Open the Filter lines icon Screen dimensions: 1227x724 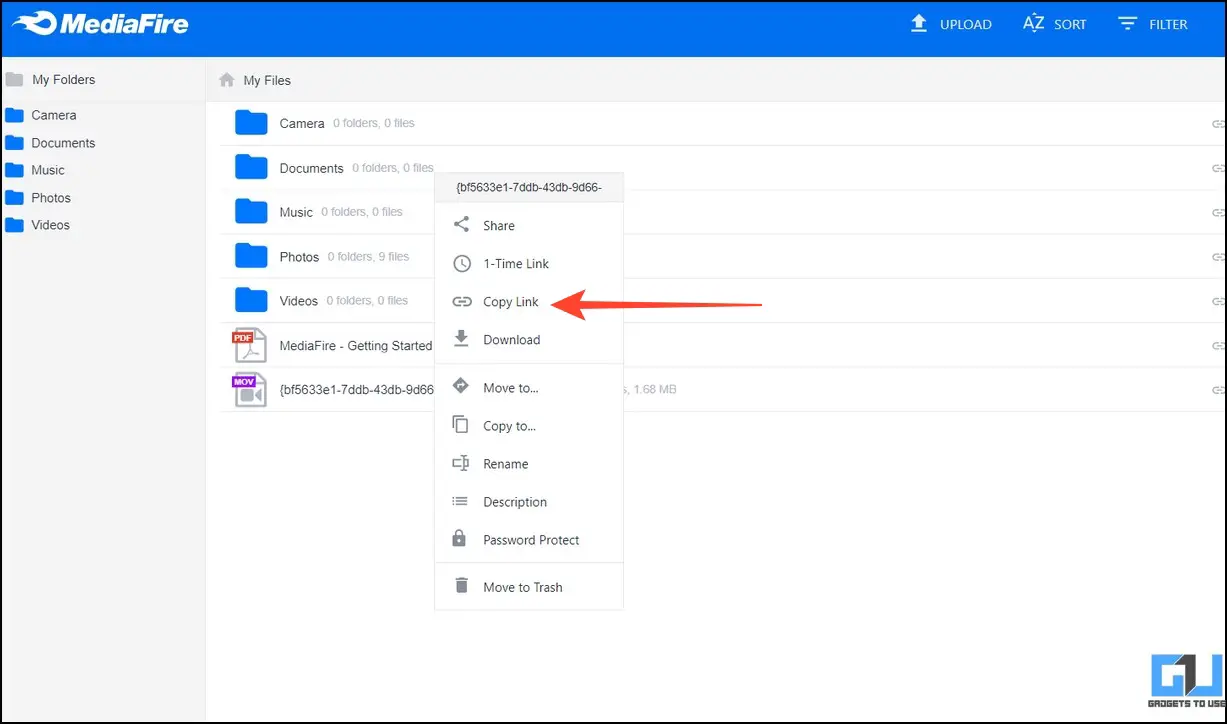pyautogui.click(x=1128, y=23)
